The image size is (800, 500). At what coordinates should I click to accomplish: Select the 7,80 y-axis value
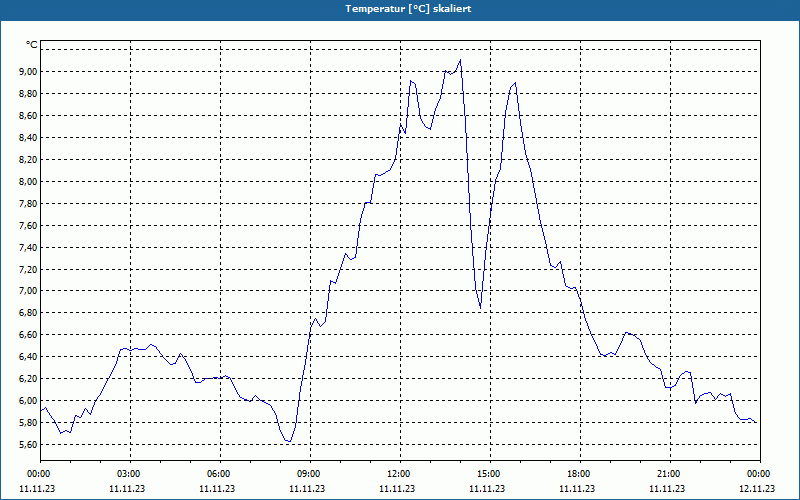(x=28, y=204)
